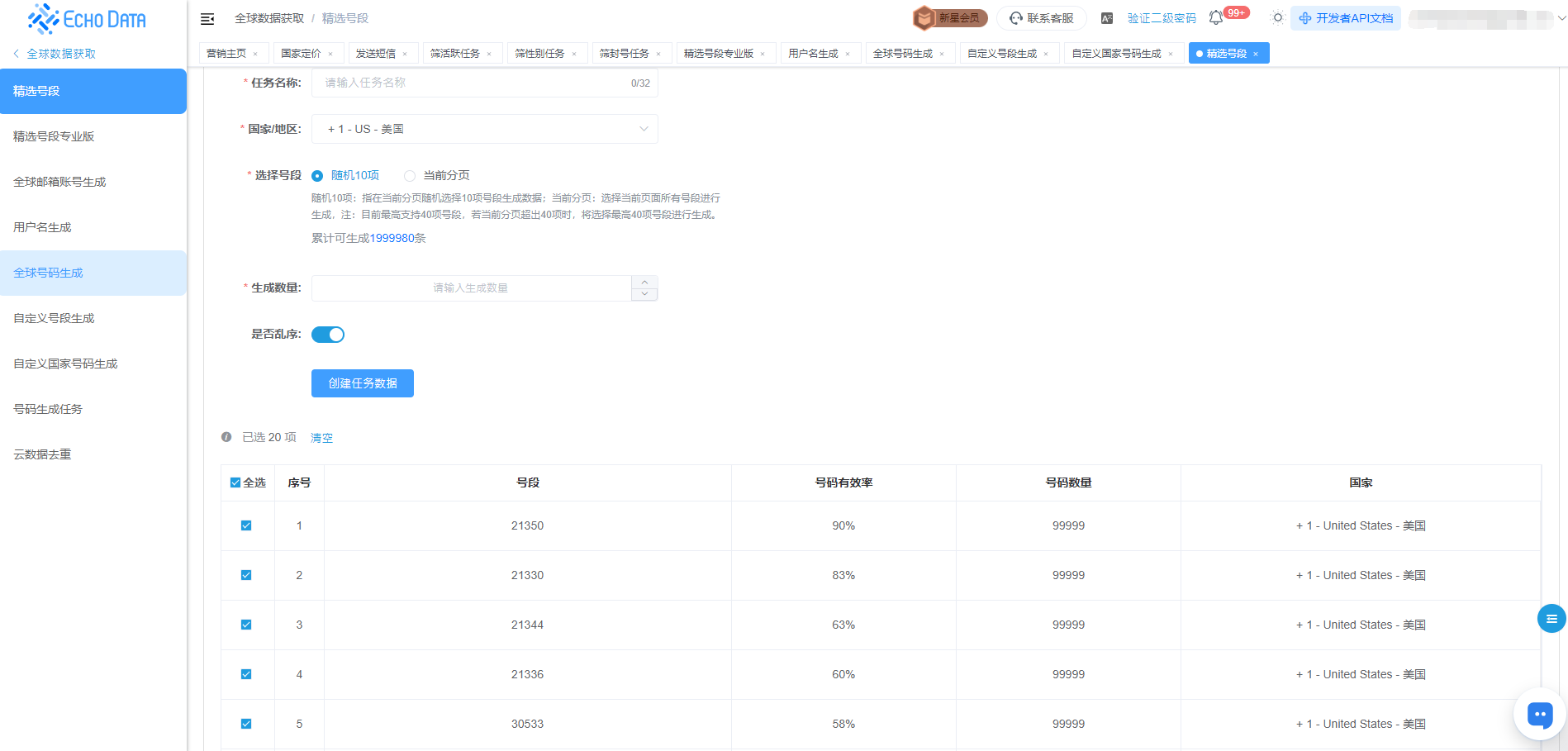Close the 筛性别任务 tab
1568x751 pixels.
point(574,54)
